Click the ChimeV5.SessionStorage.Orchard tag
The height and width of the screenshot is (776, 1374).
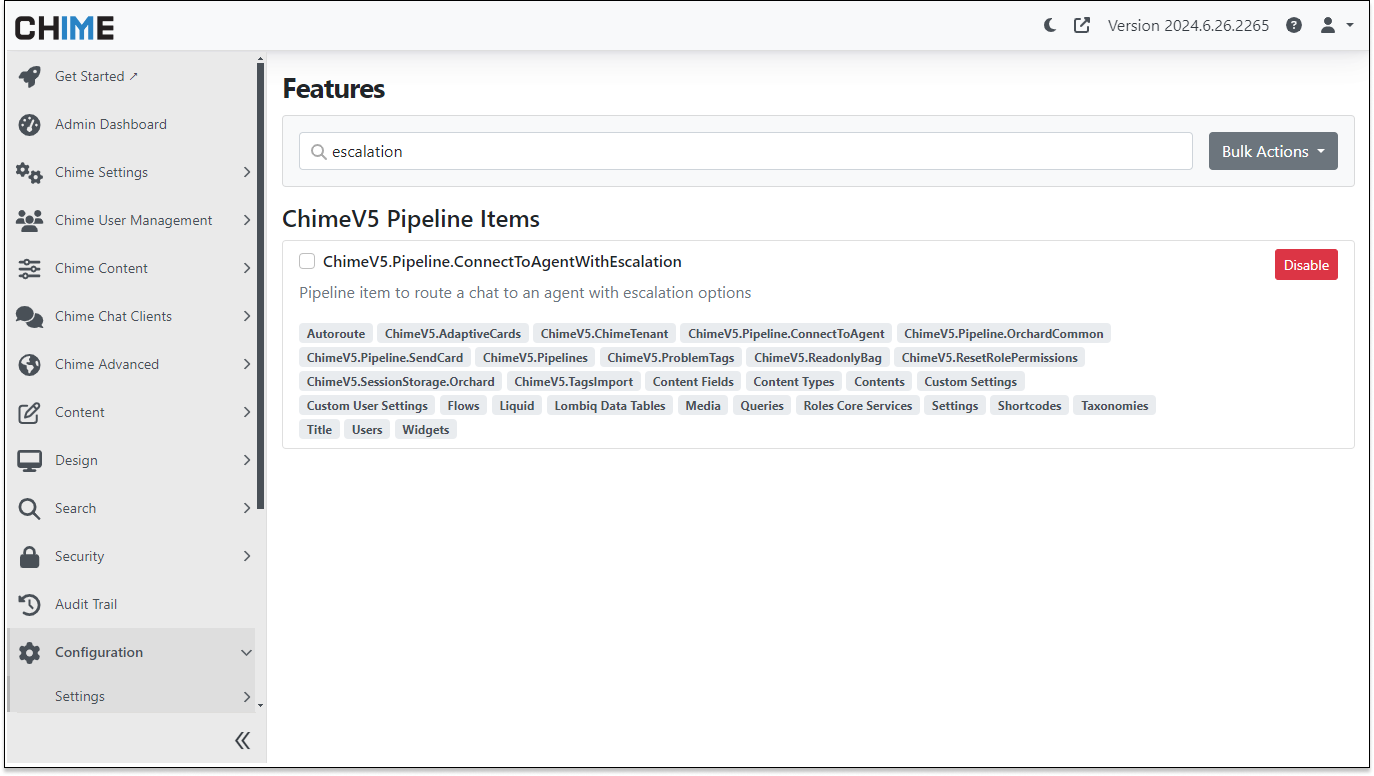tap(401, 381)
